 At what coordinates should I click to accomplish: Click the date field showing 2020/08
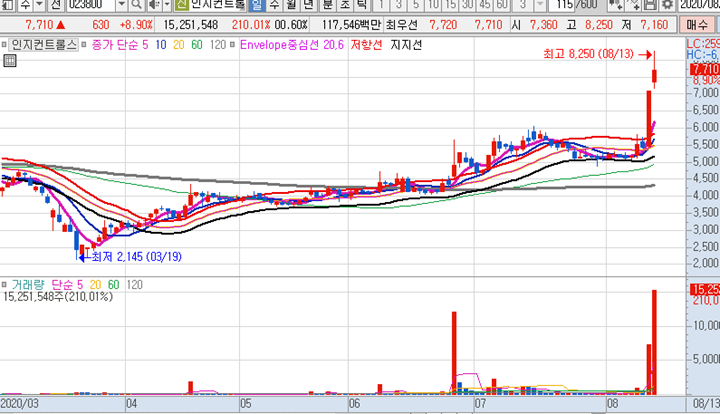tap(699, 5)
